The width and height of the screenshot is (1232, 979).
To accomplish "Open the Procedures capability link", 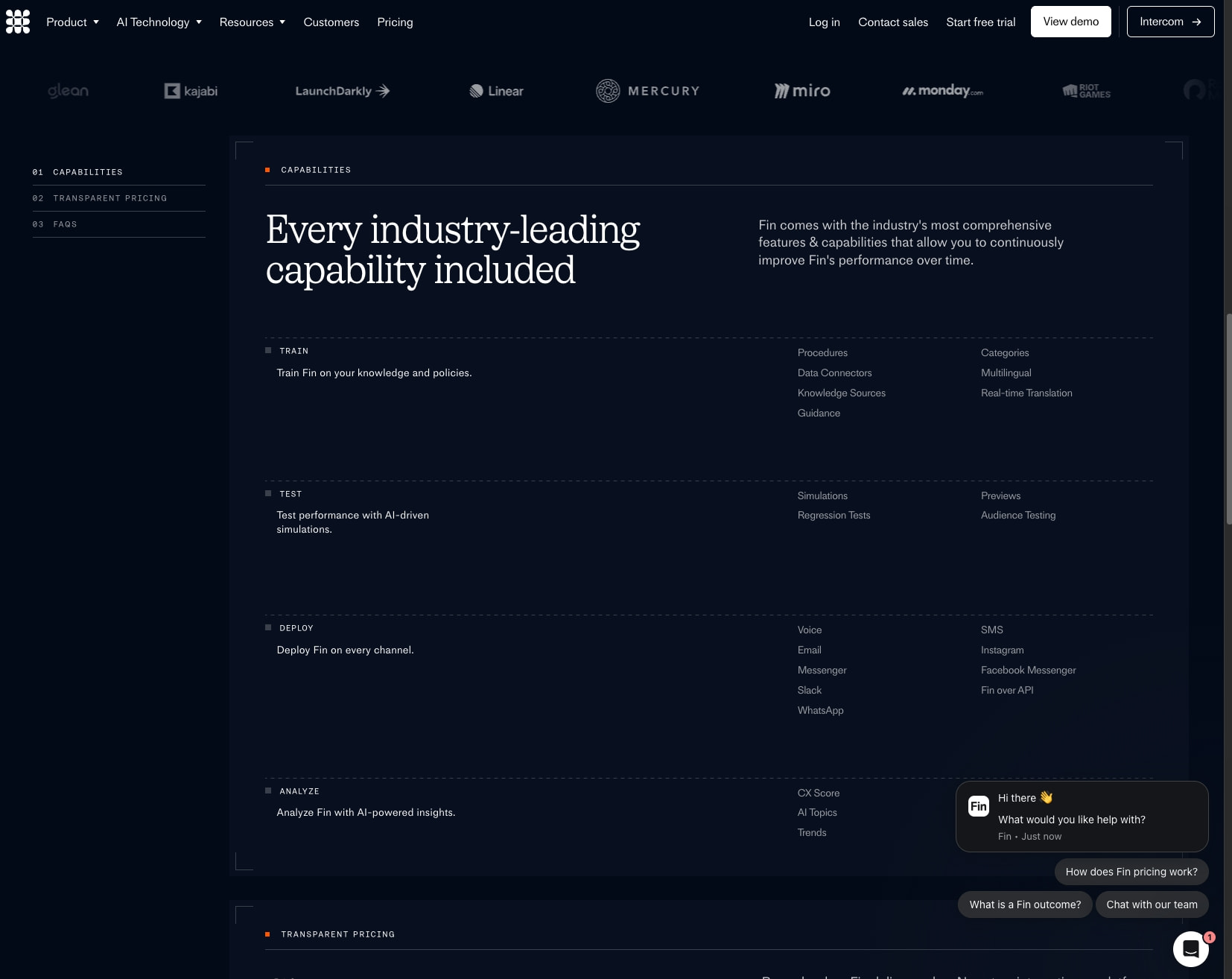I will coord(822,352).
